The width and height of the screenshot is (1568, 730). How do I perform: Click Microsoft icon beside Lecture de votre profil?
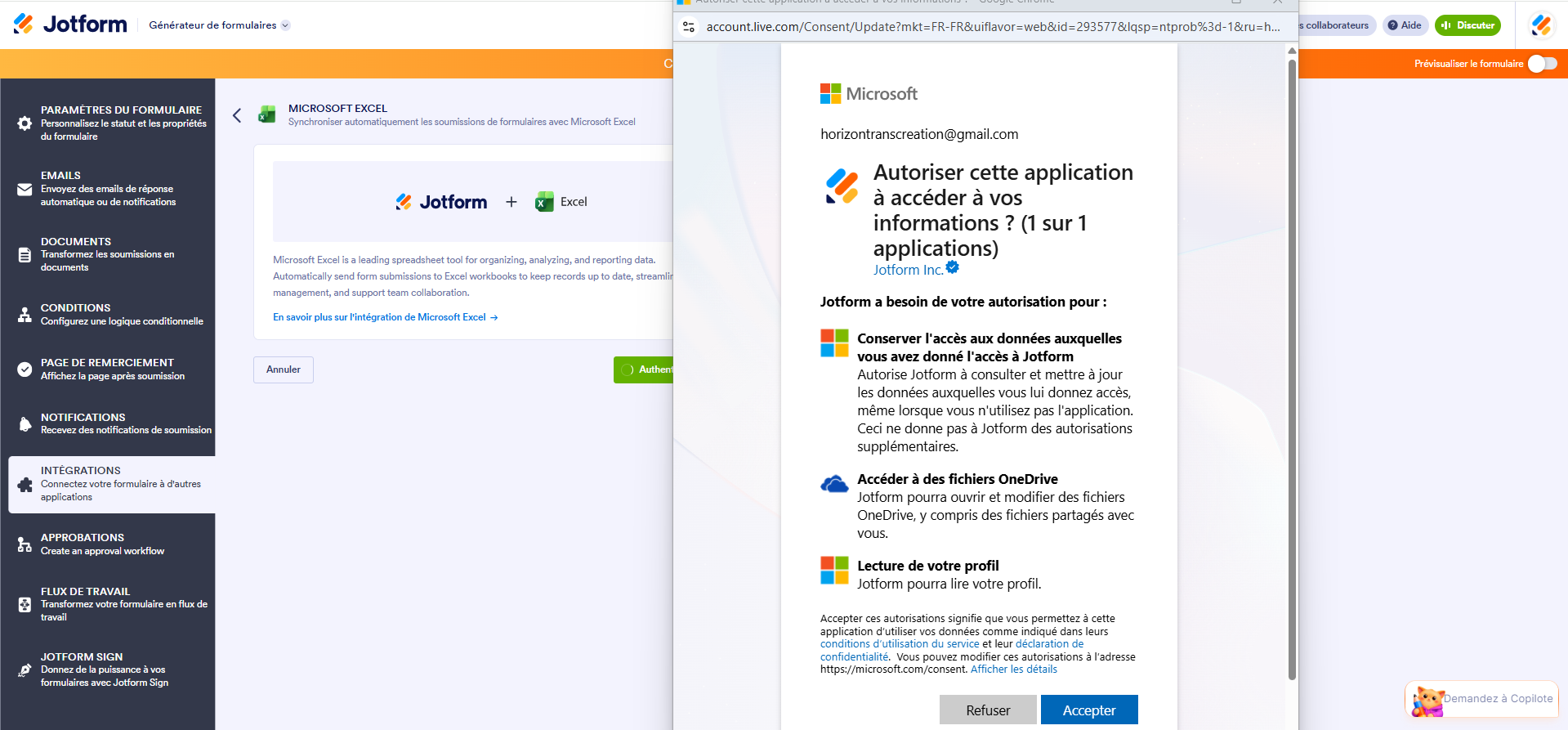pyautogui.click(x=834, y=571)
